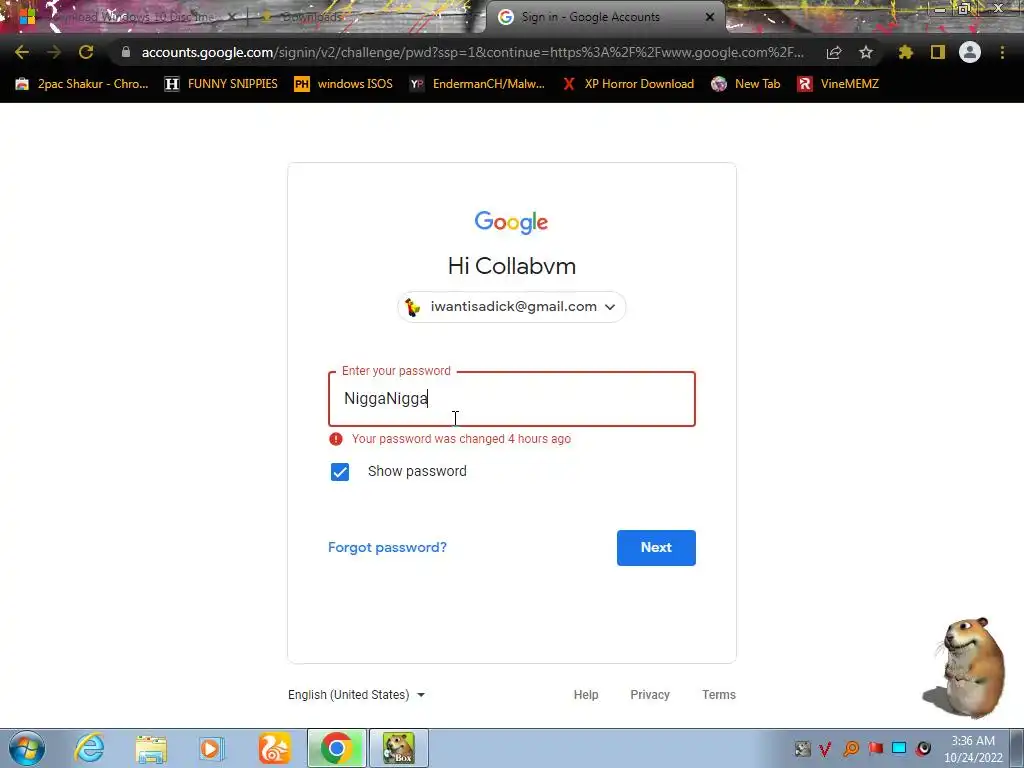1024x768 pixels.
Task: Click the red flag Action Center tray icon
Action: pyautogui.click(x=876, y=748)
